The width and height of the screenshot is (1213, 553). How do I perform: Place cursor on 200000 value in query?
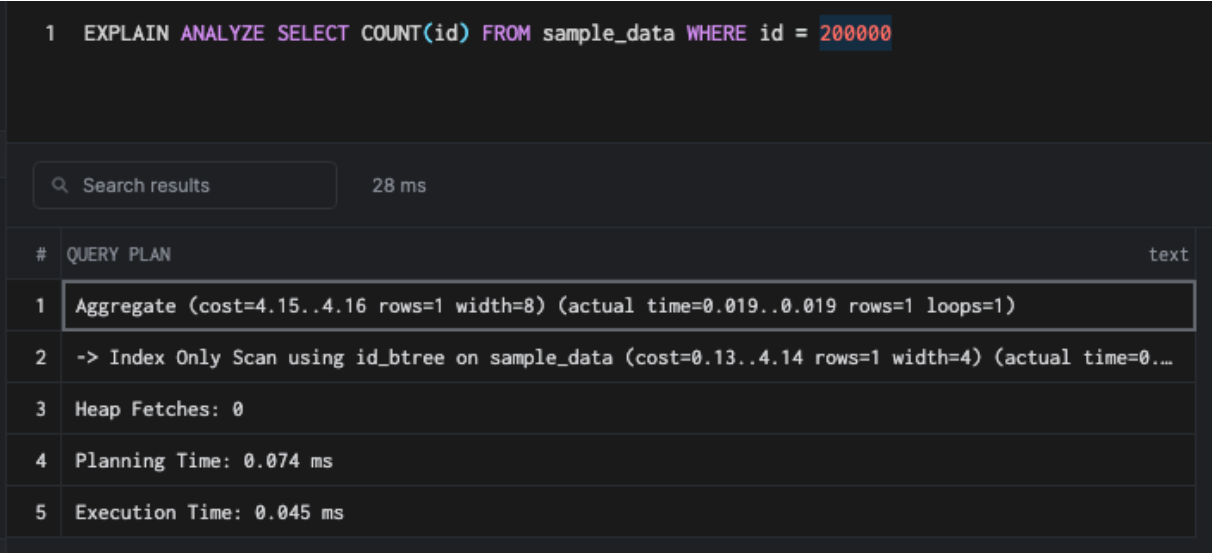[856, 33]
